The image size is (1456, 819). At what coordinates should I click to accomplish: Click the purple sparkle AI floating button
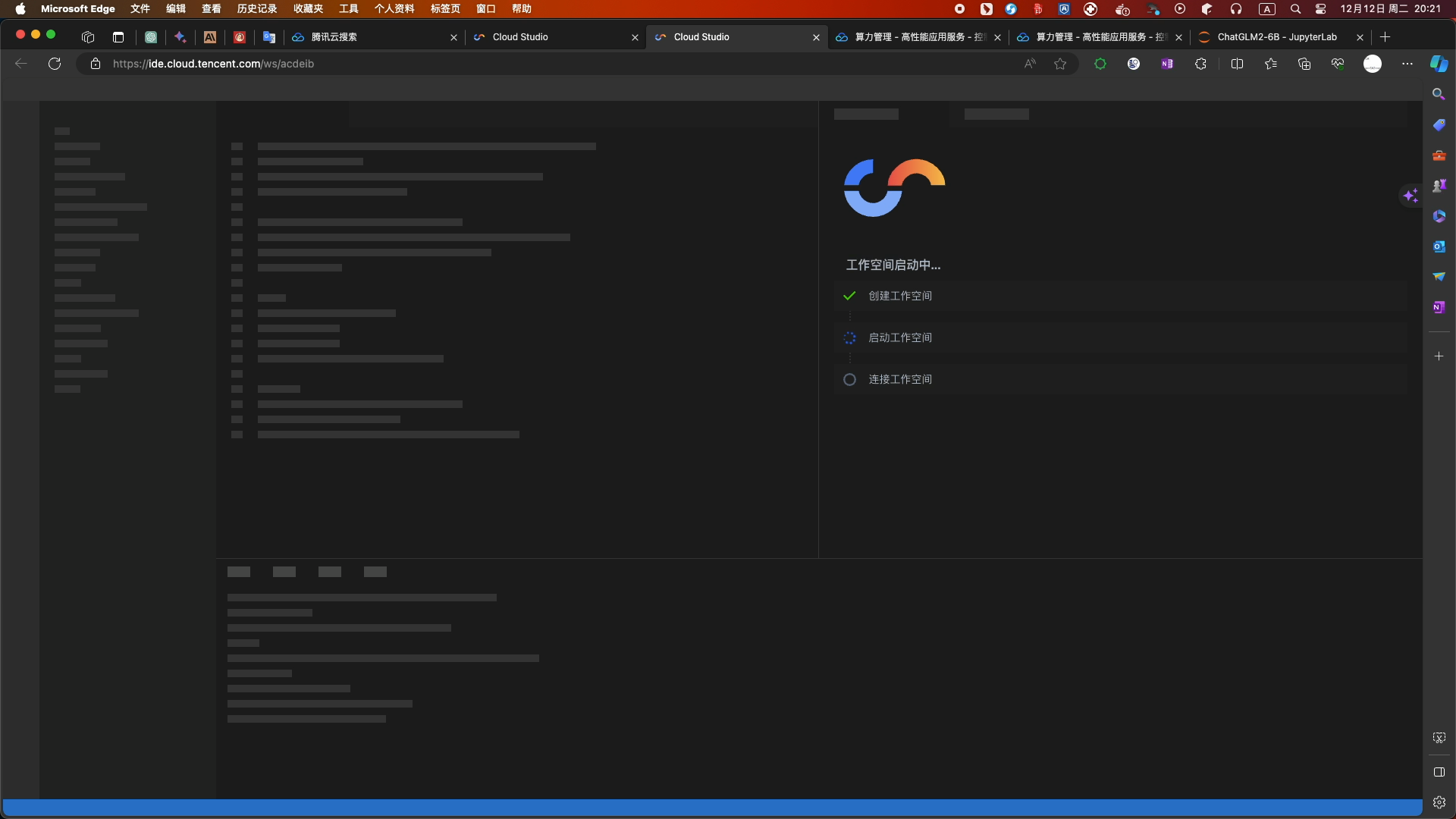(1410, 196)
